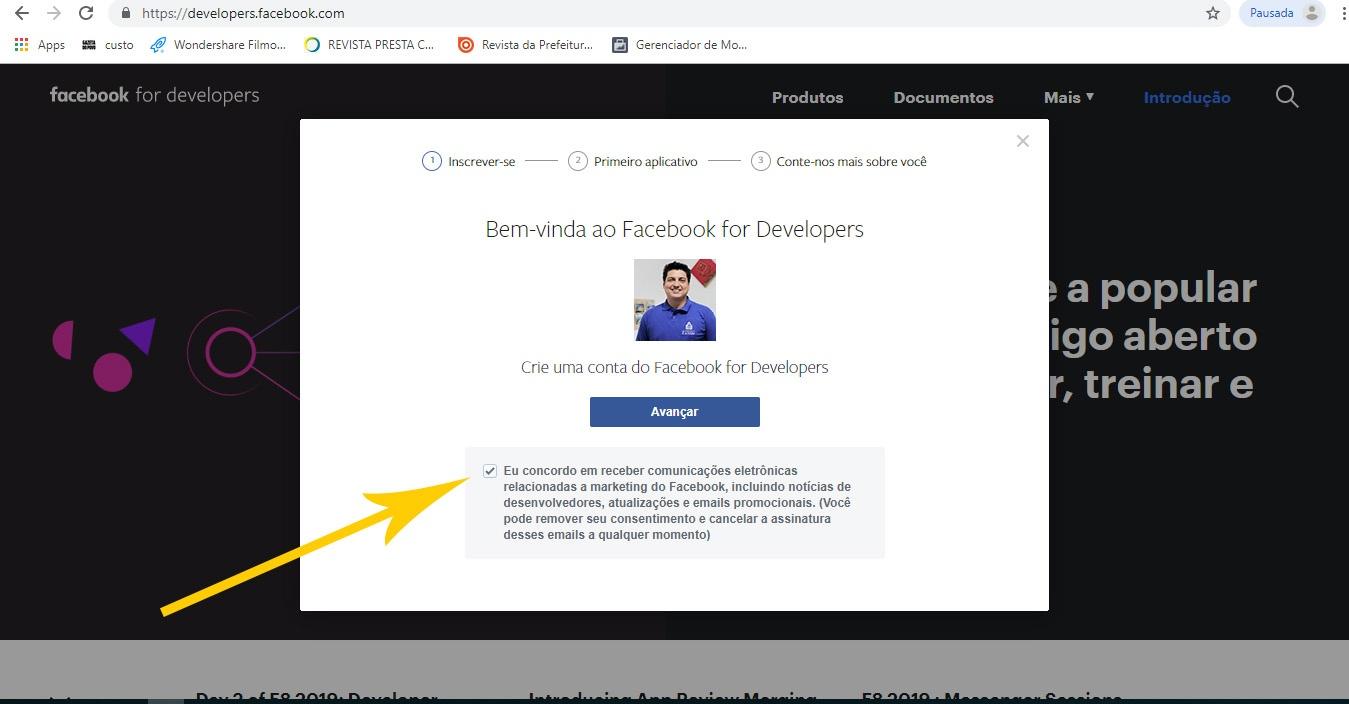Open the Documentos menu item

click(943, 97)
